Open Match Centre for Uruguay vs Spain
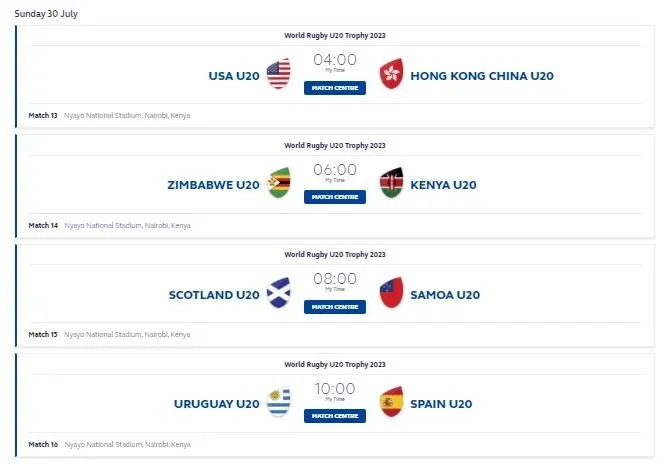Image resolution: width=661 pixels, height=464 pixels. coord(335,416)
